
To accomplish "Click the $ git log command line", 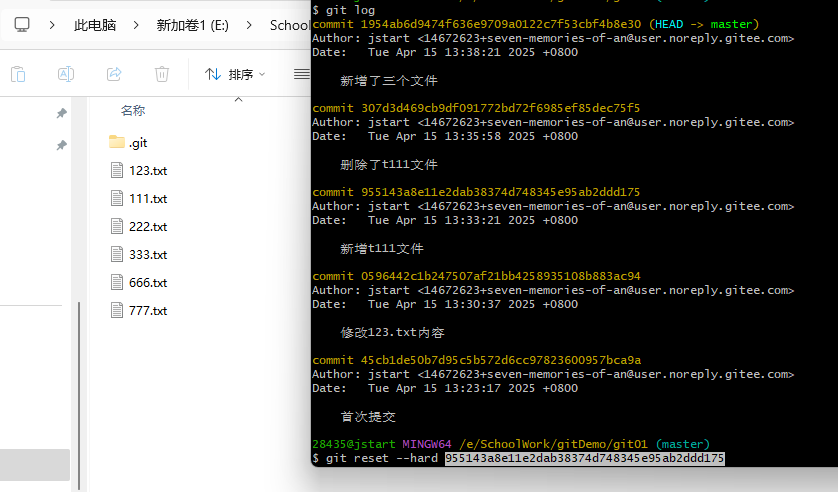I will (x=344, y=10).
